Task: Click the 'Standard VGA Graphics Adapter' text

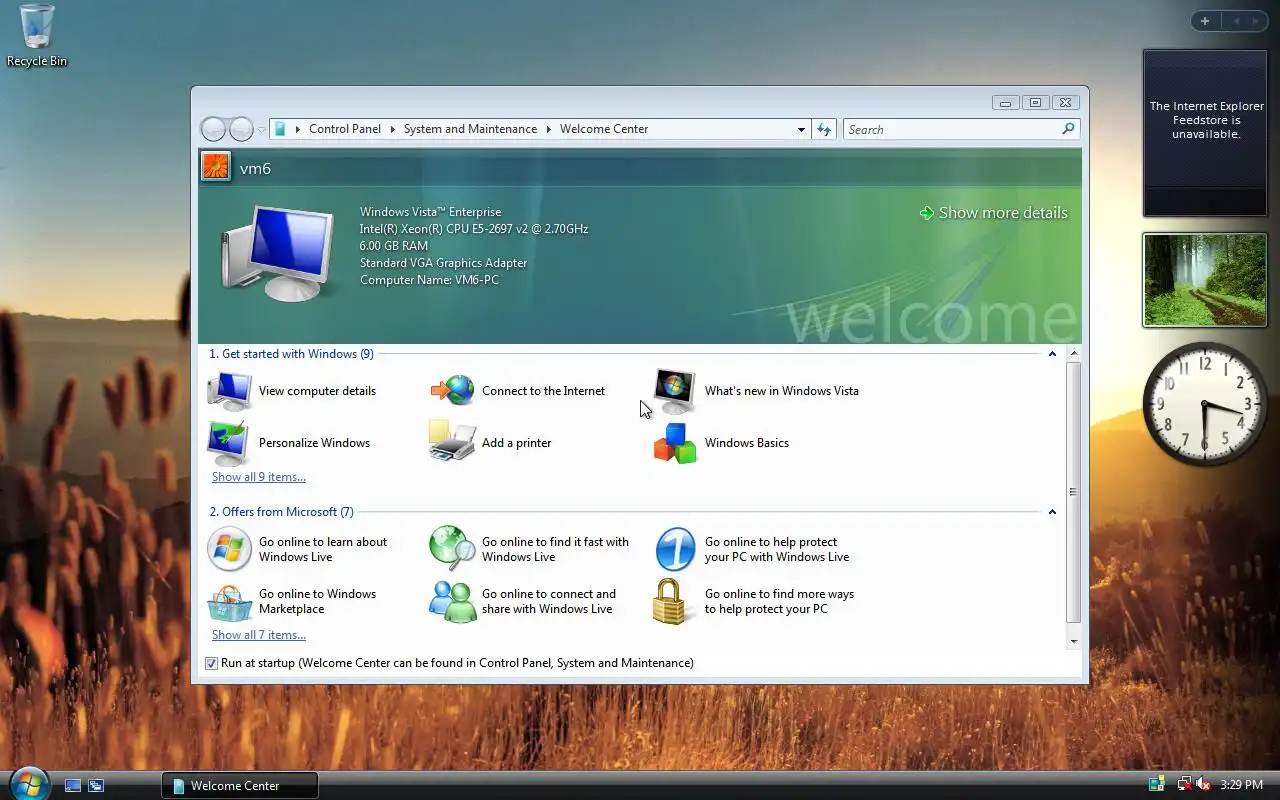Action: coord(443,263)
